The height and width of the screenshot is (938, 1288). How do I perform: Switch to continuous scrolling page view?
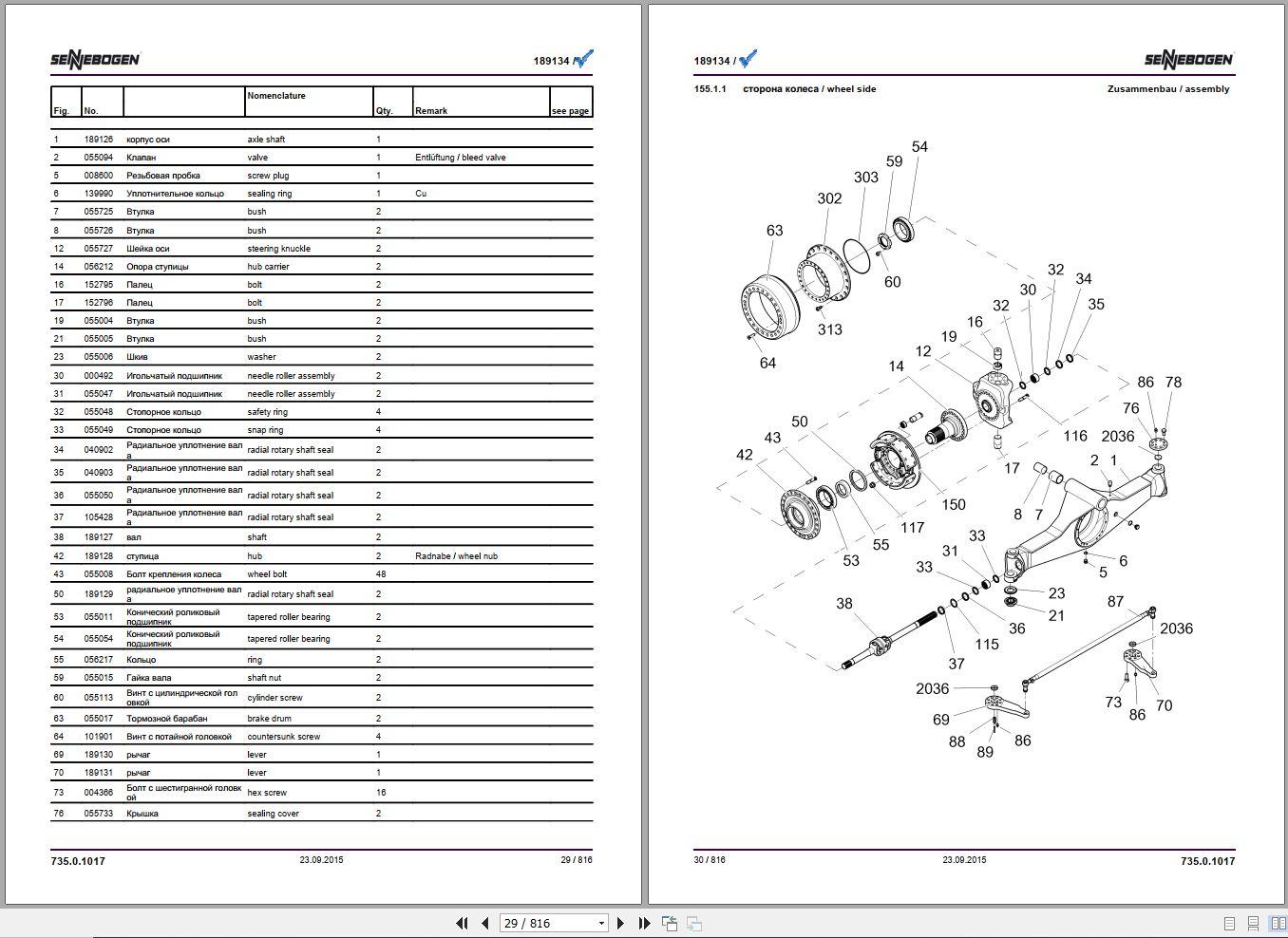click(1254, 923)
